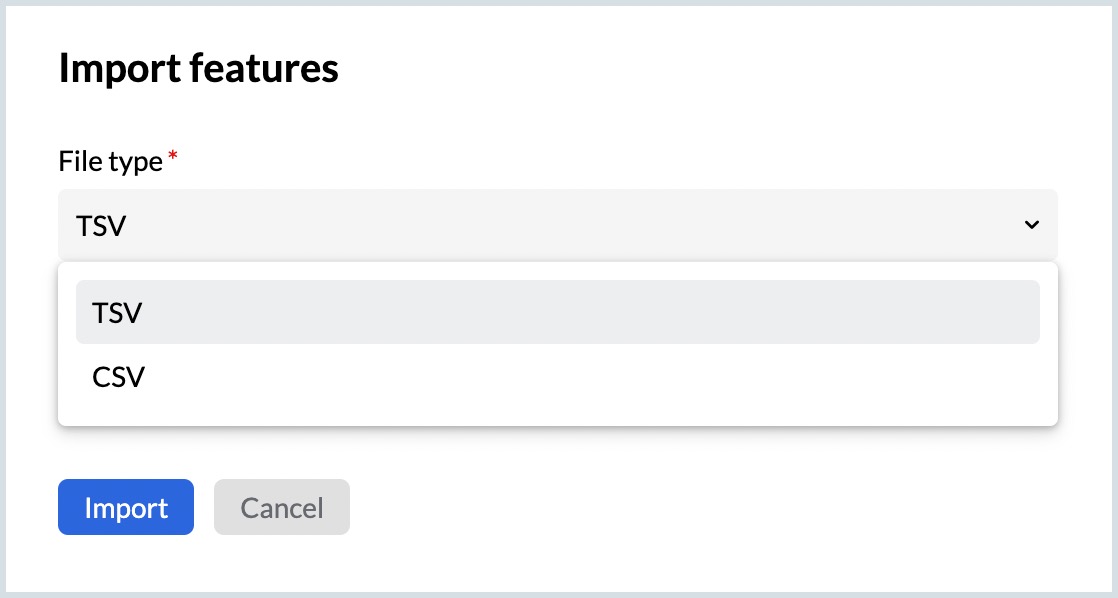This screenshot has width=1118, height=598.
Task: Dismiss the dialog using Cancel
Action: pyautogui.click(x=281, y=507)
